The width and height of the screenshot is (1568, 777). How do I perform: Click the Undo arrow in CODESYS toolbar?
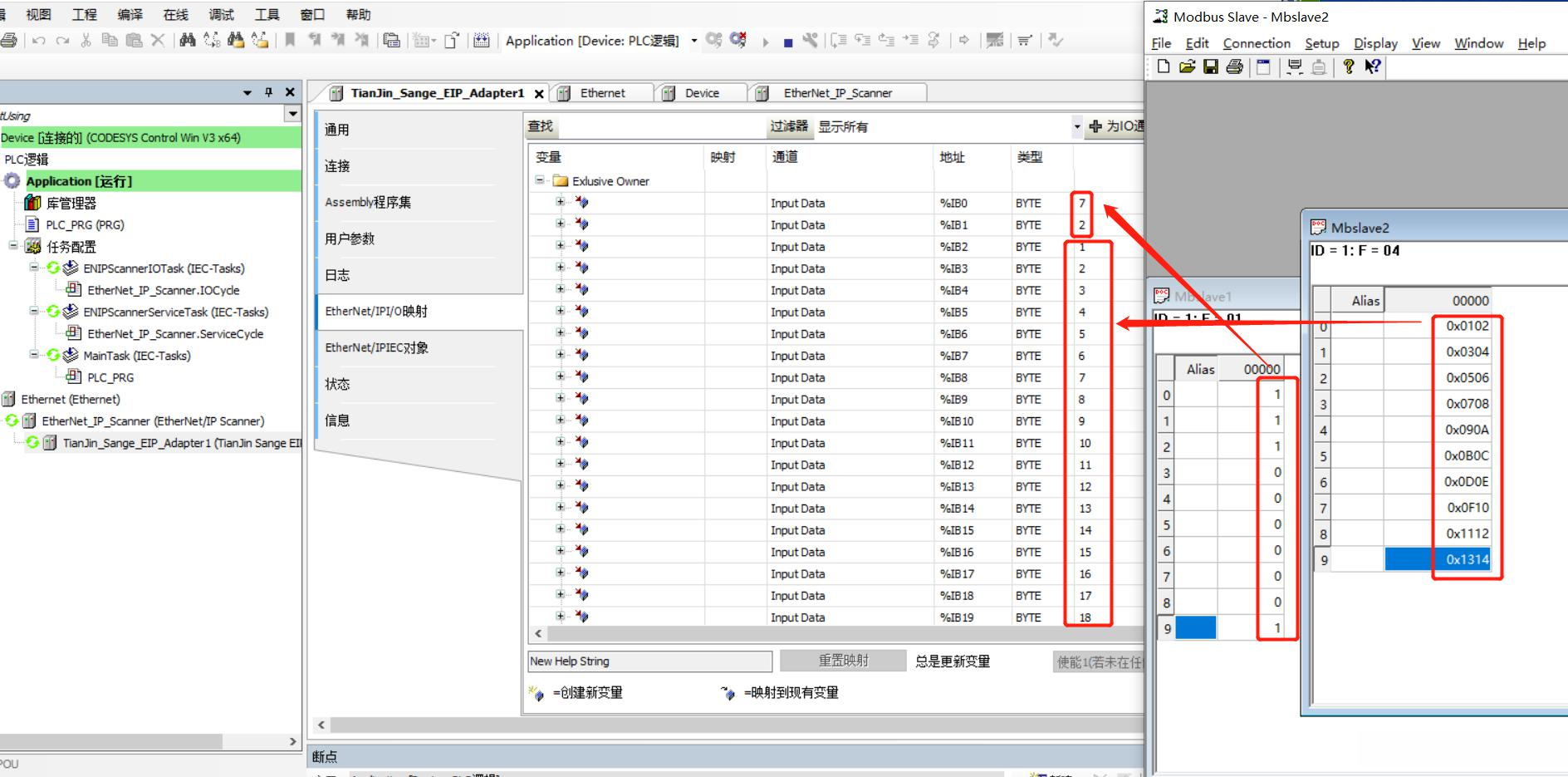pos(39,41)
